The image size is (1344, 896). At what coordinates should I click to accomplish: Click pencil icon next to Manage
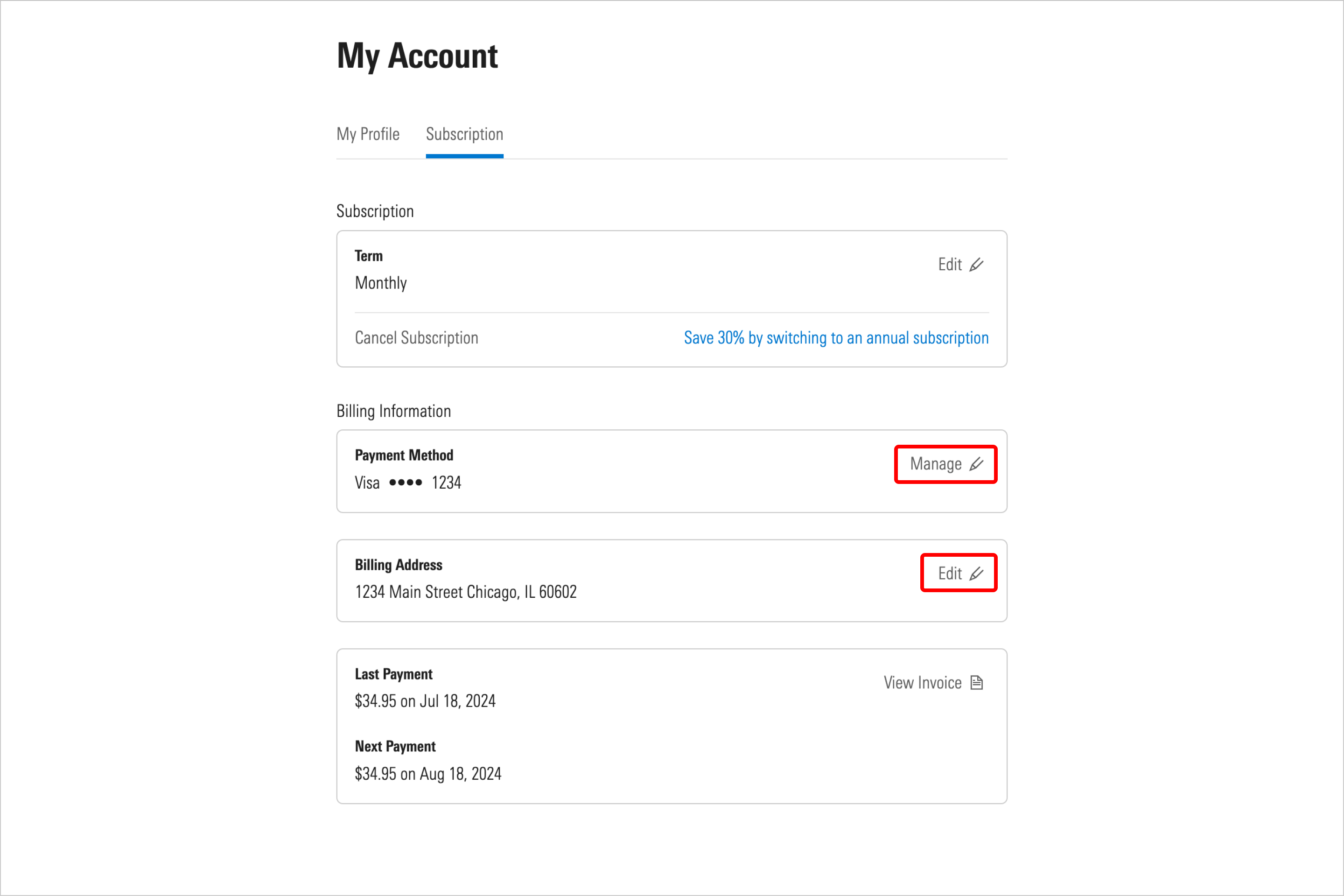point(977,464)
